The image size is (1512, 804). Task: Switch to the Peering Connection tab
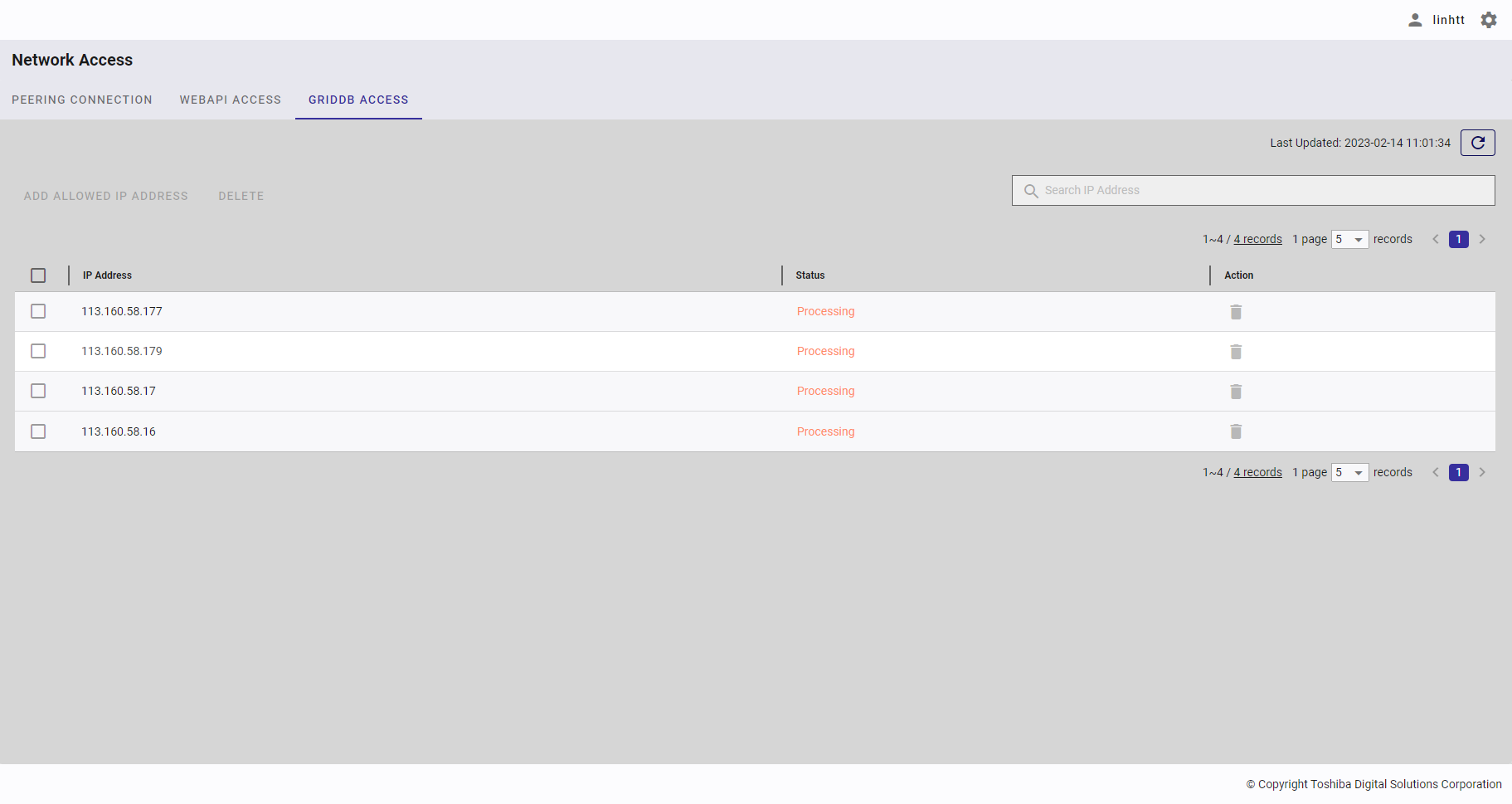[x=82, y=100]
